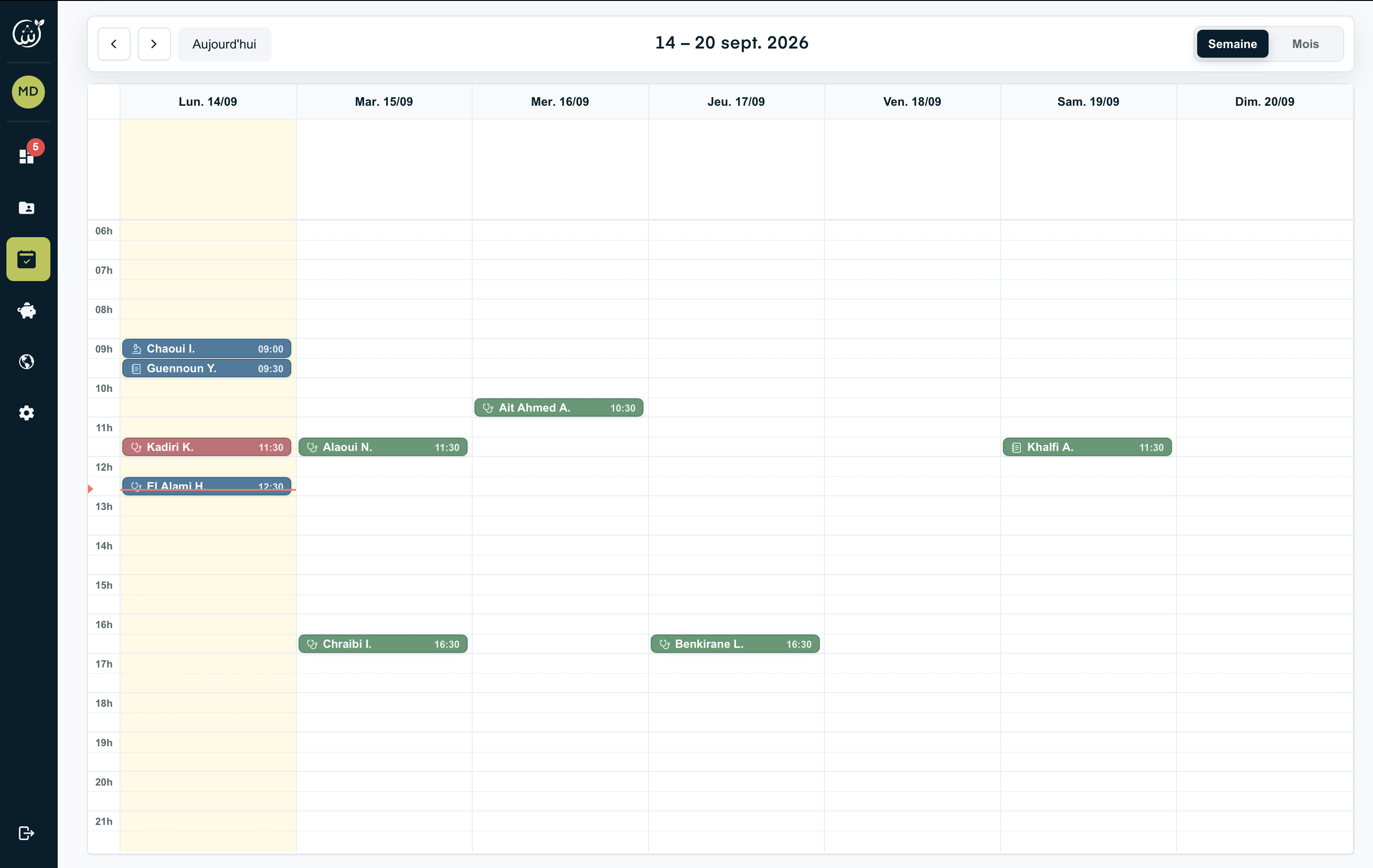Click the app logo at top left
1373x868 pixels.
pyautogui.click(x=28, y=33)
